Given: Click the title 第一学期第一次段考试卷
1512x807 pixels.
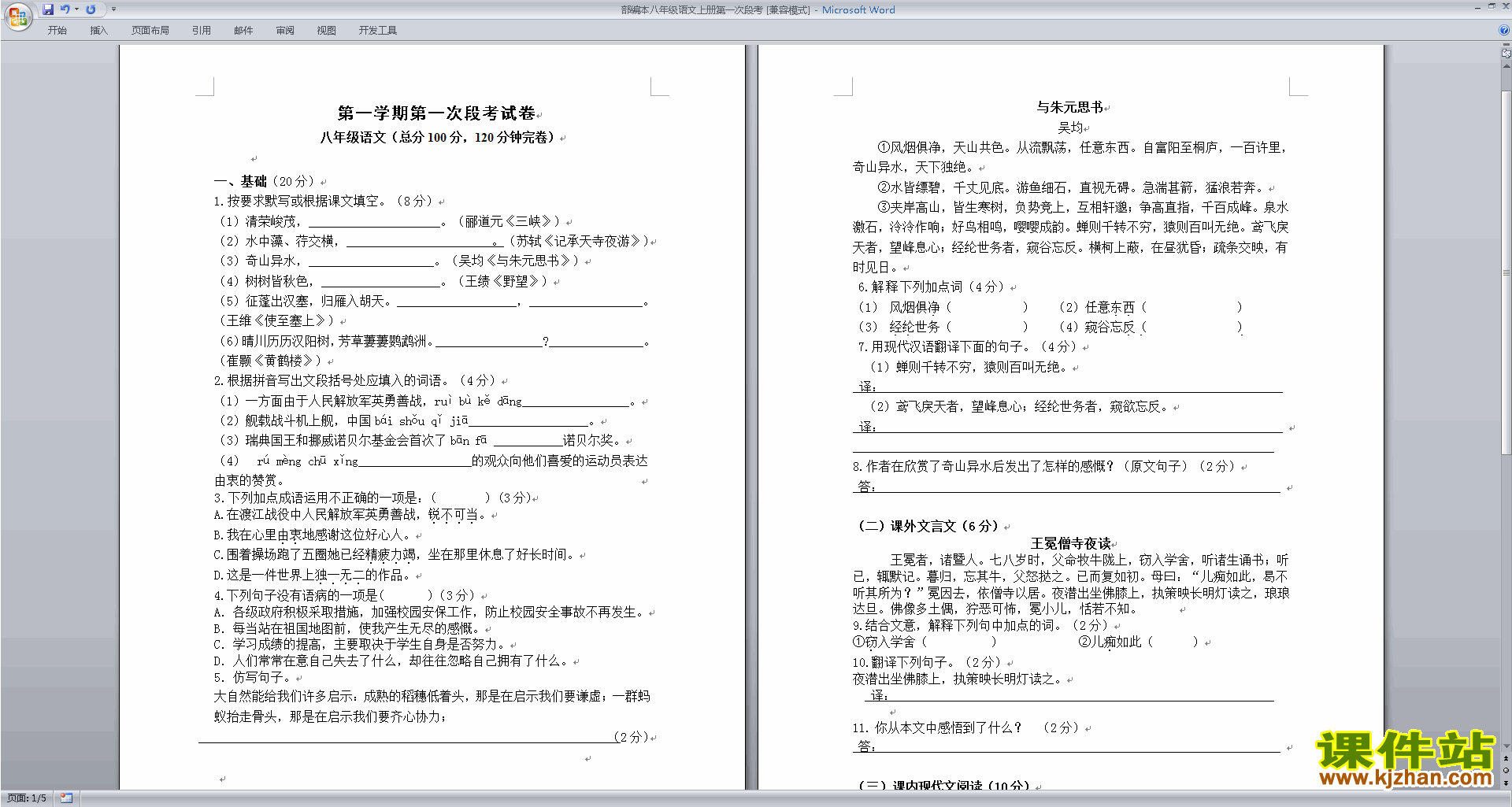Looking at the screenshot, I should click(x=436, y=113).
